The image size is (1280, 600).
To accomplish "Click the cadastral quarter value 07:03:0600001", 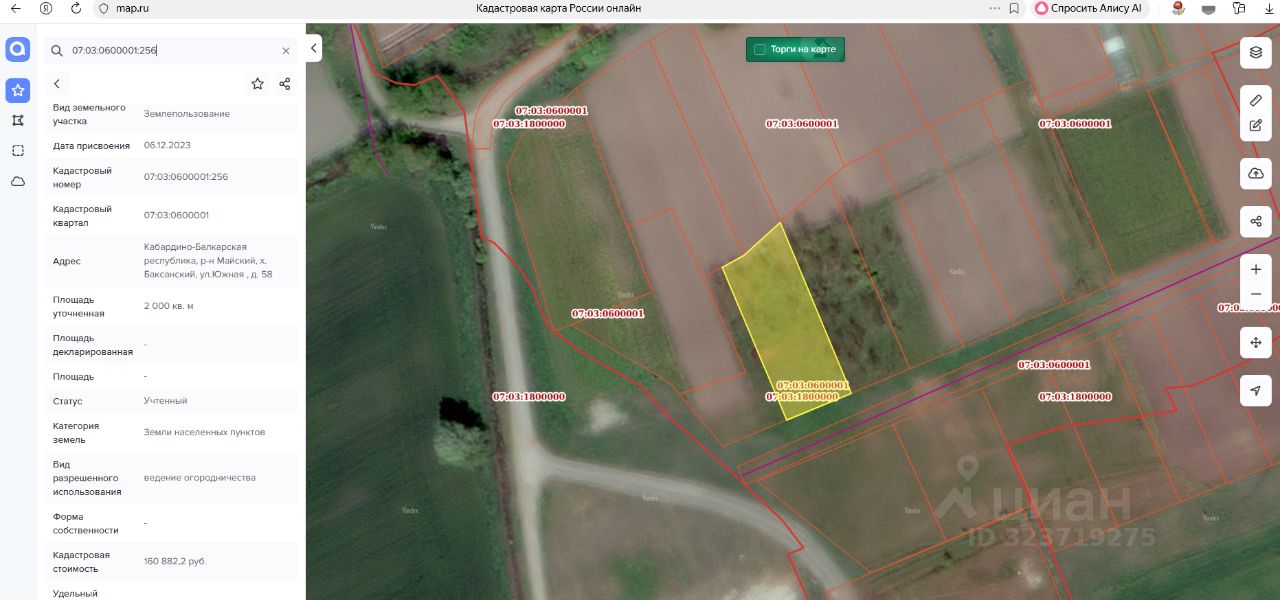I will point(177,215).
